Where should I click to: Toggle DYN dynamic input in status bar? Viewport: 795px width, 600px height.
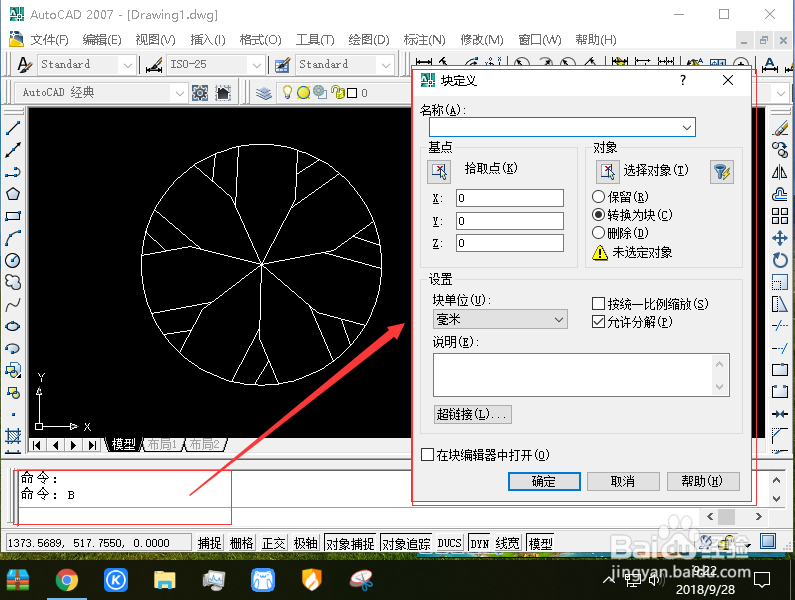pos(479,543)
